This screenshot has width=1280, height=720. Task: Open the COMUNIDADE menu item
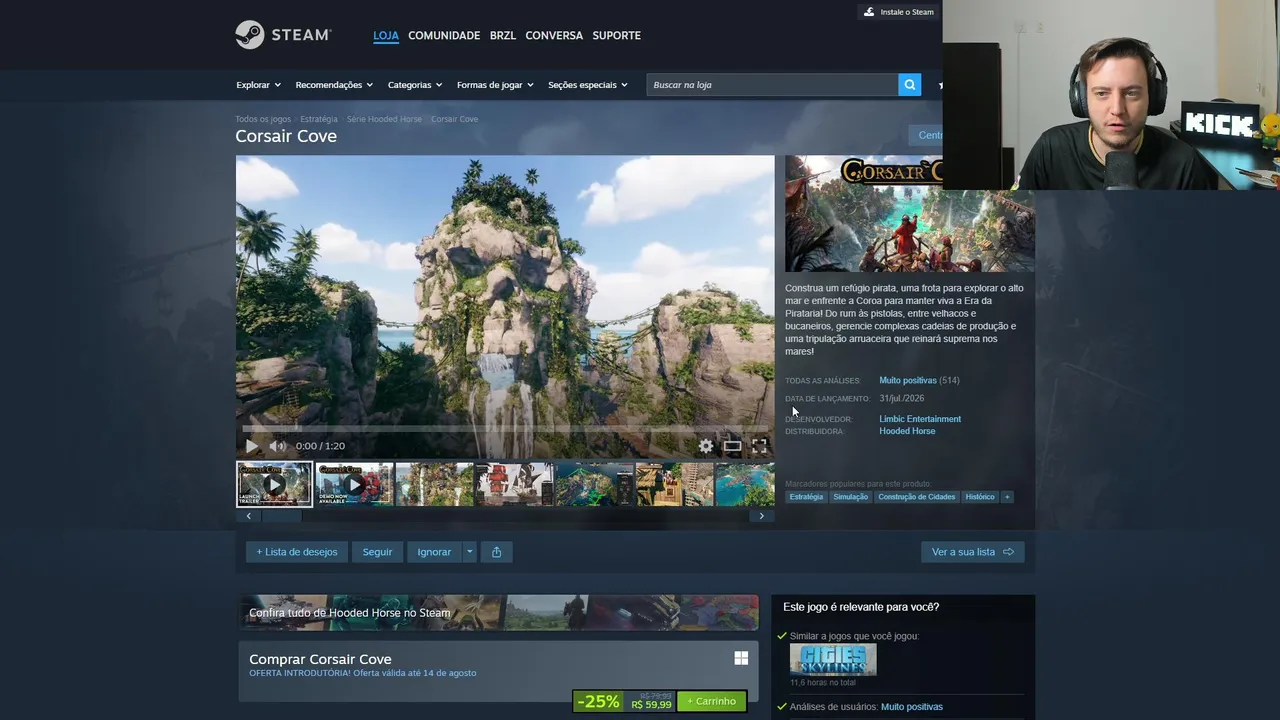[x=444, y=35]
